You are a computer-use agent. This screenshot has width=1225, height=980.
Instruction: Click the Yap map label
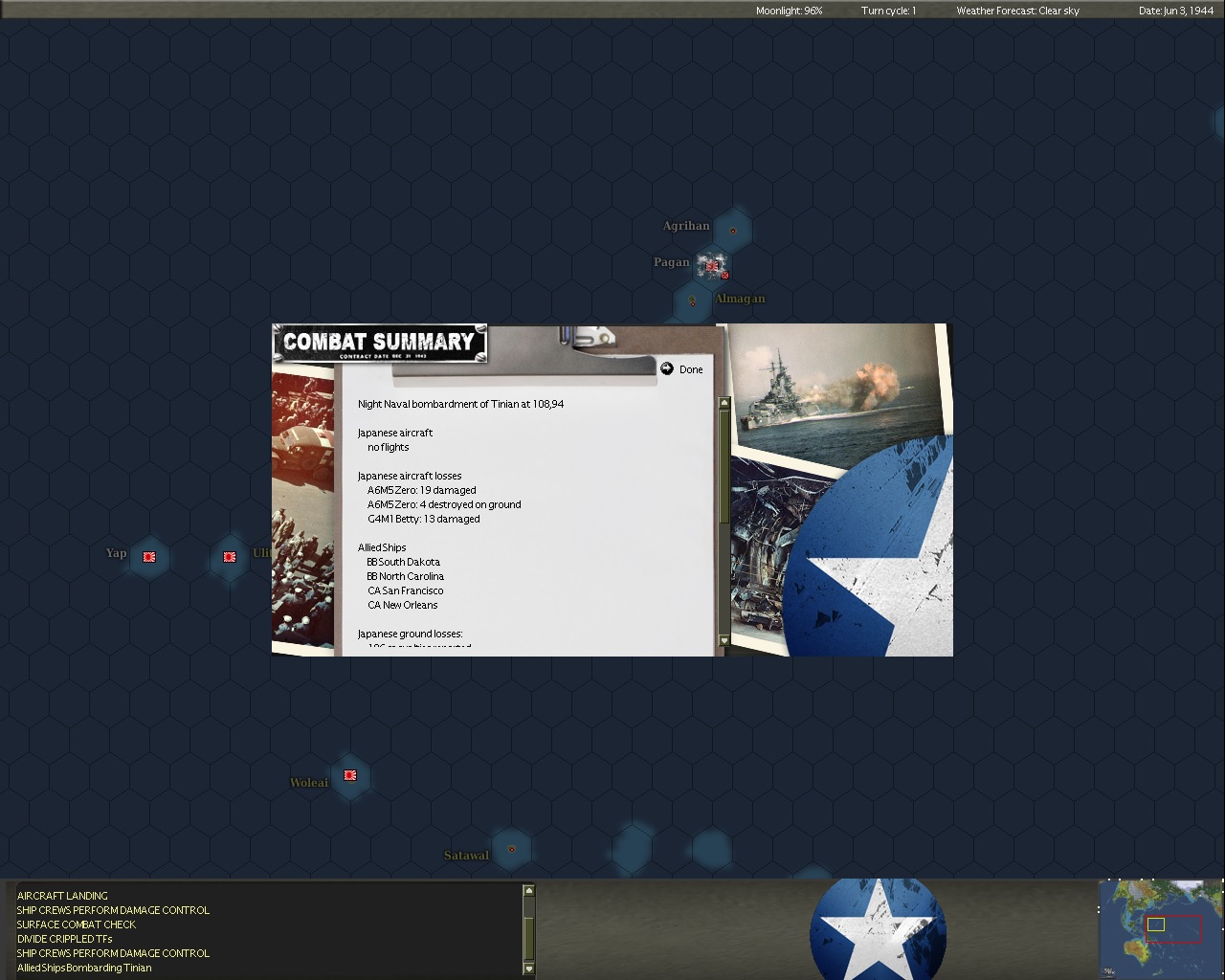(x=116, y=553)
